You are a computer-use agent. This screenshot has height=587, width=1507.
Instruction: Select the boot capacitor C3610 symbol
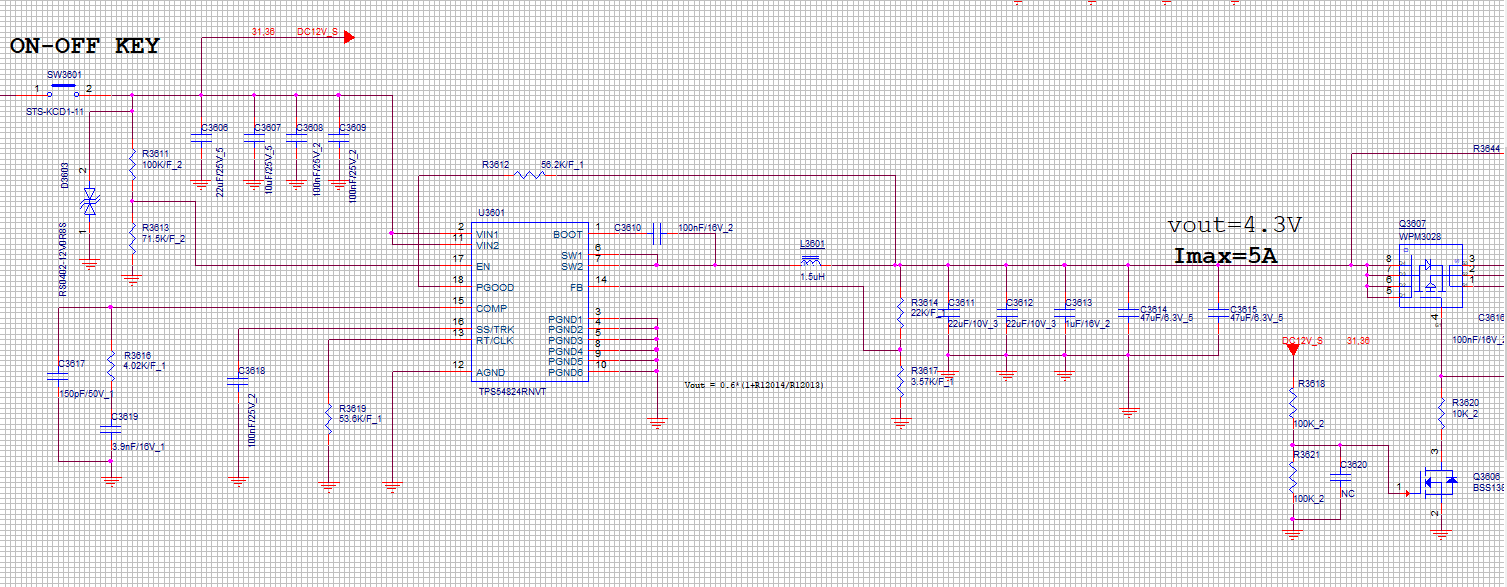(x=656, y=234)
